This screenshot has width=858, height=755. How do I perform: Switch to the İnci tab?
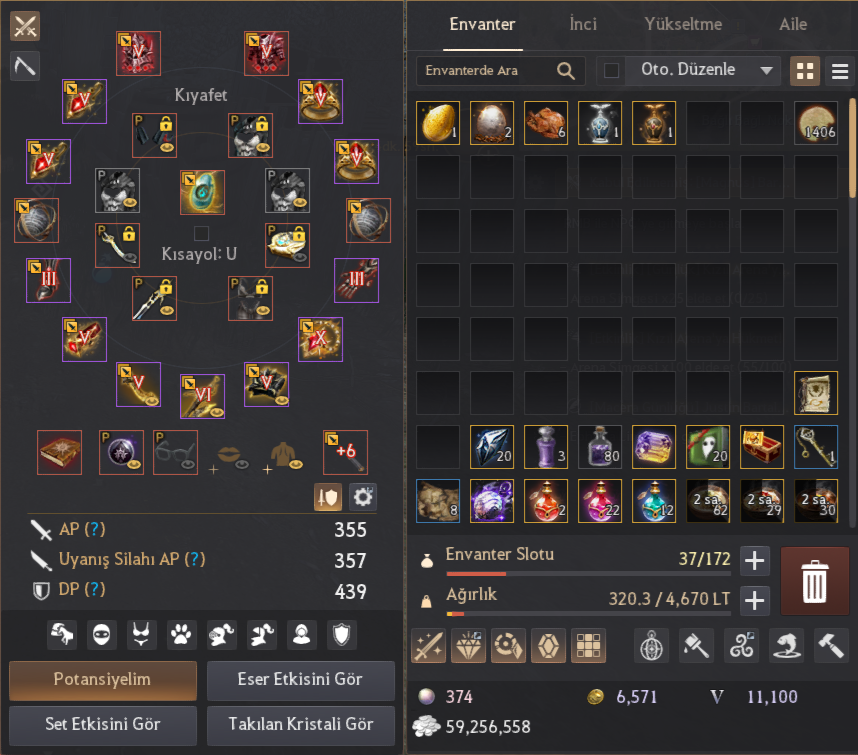tap(583, 24)
